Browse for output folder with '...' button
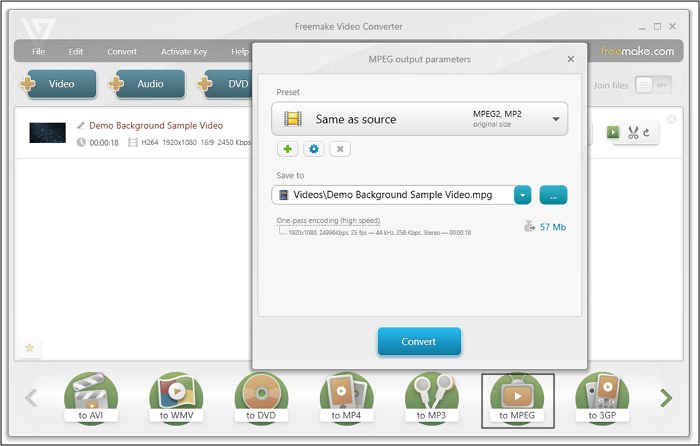The image size is (700, 446). (553, 195)
